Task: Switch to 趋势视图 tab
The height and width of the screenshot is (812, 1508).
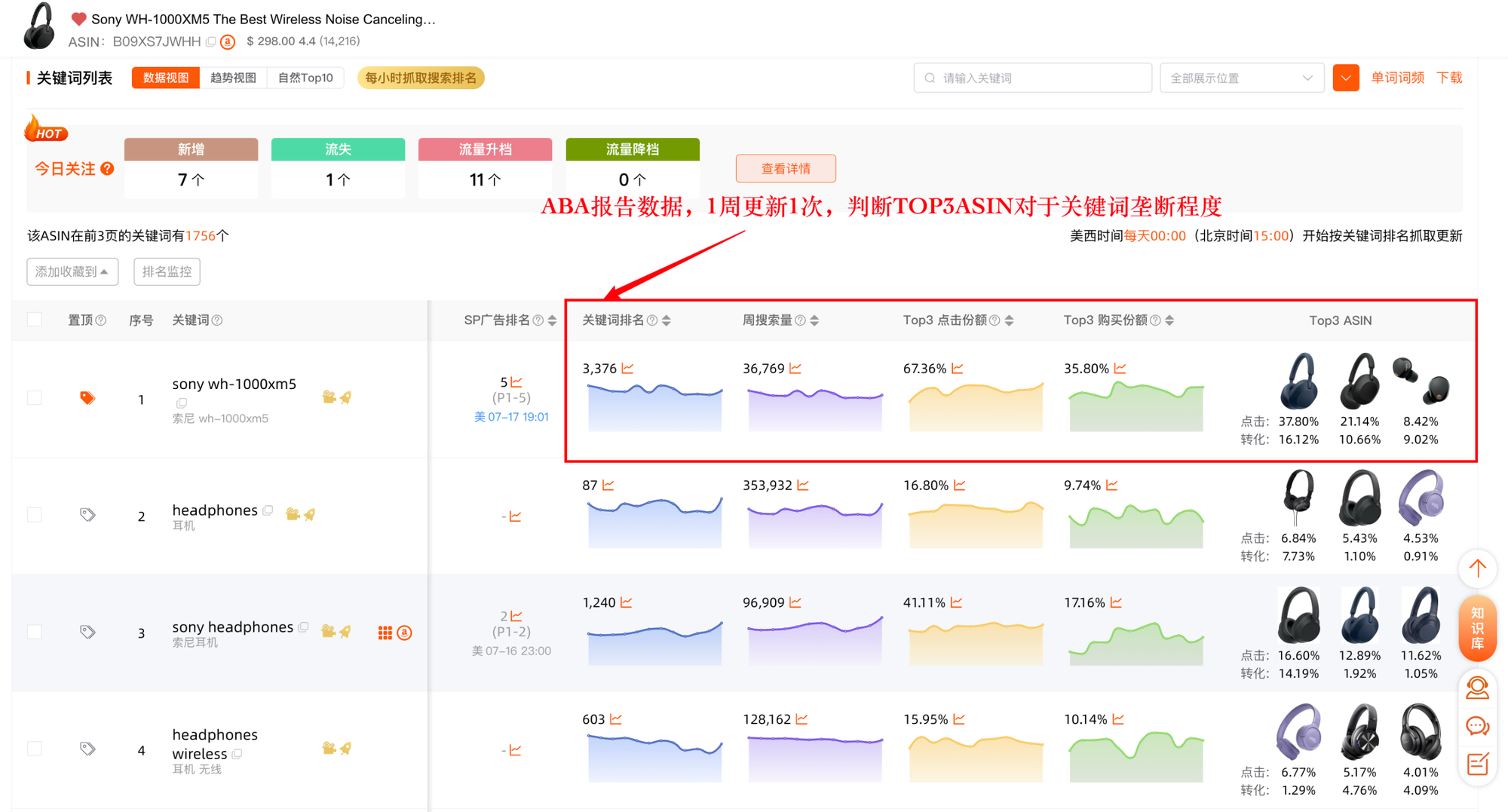Action: click(233, 78)
